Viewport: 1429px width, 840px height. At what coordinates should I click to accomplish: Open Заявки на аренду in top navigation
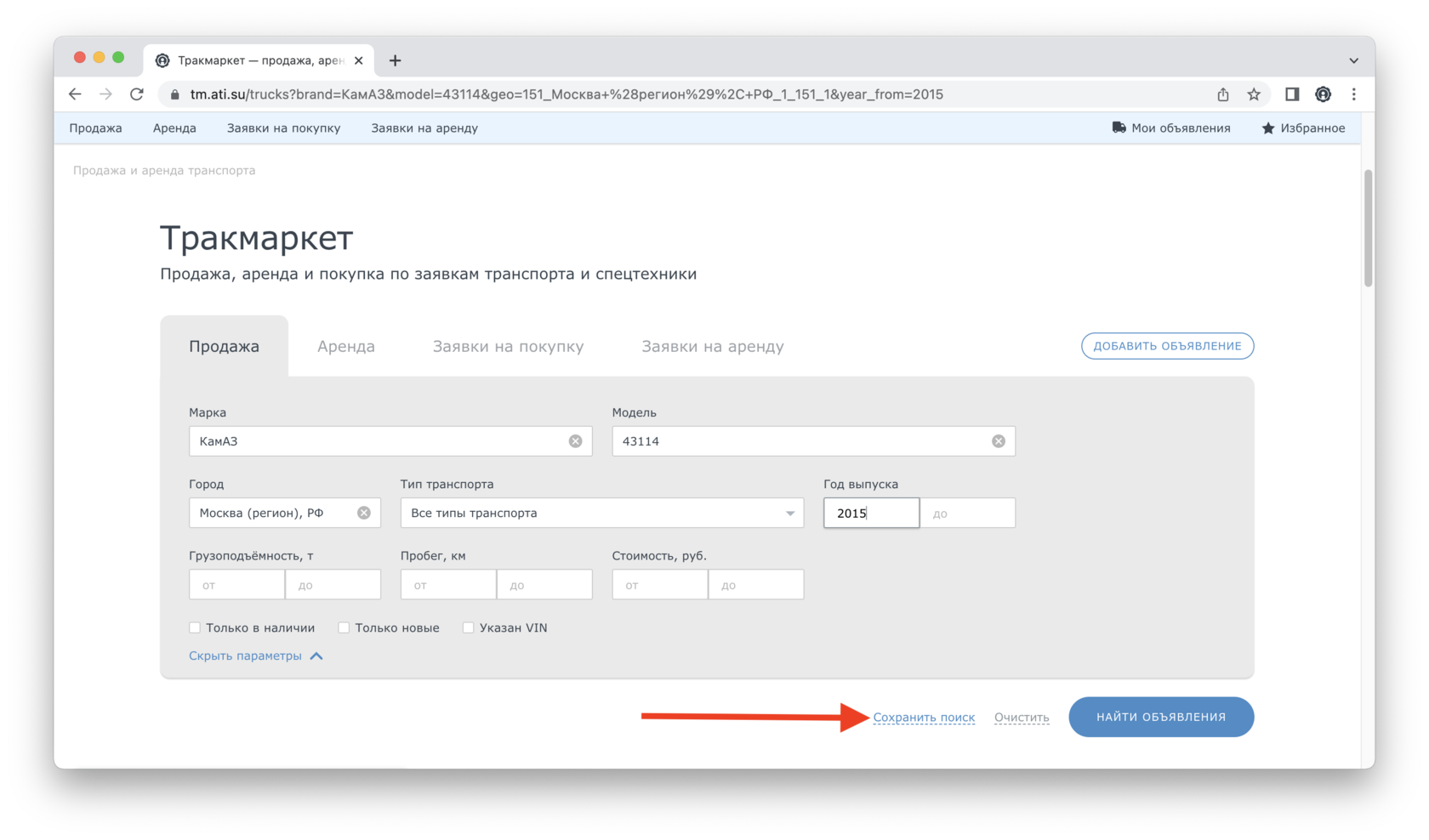click(x=424, y=128)
